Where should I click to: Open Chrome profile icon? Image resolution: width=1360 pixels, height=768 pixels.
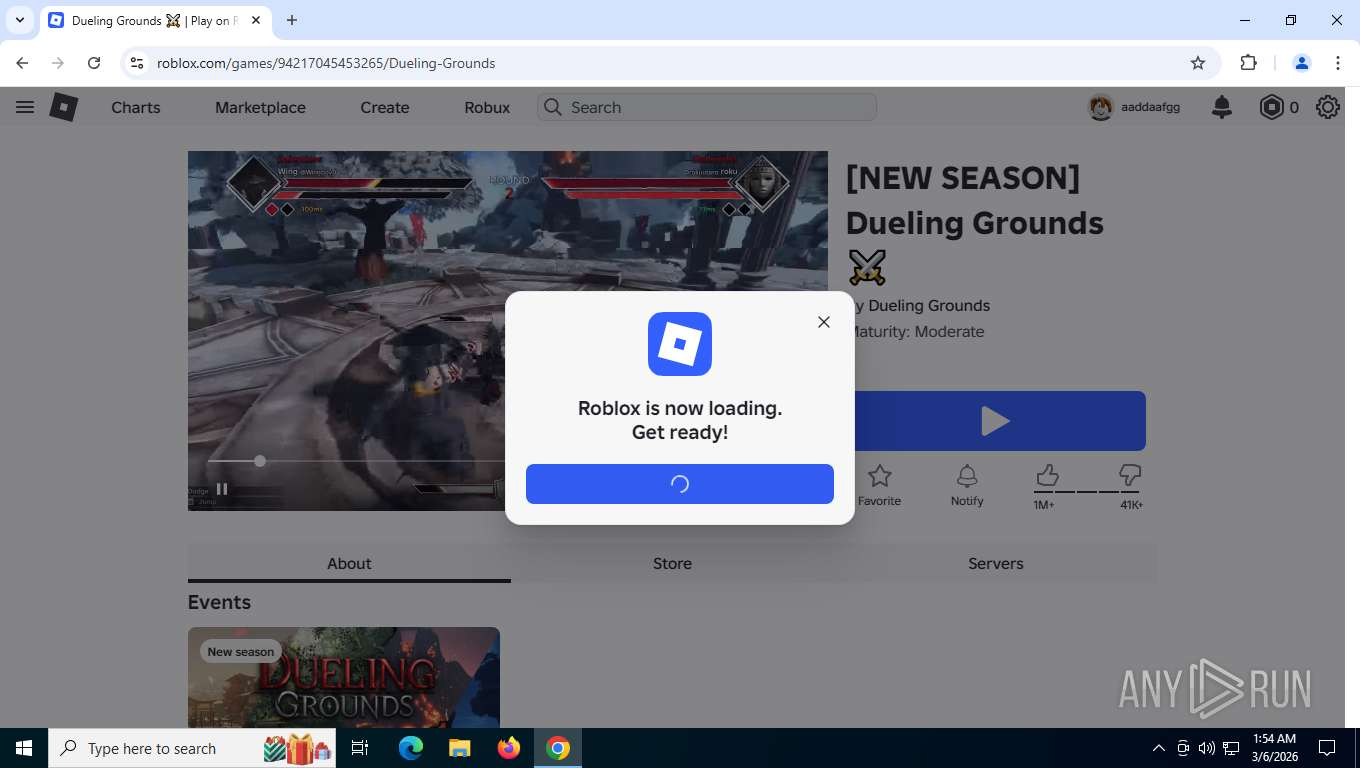(1302, 63)
